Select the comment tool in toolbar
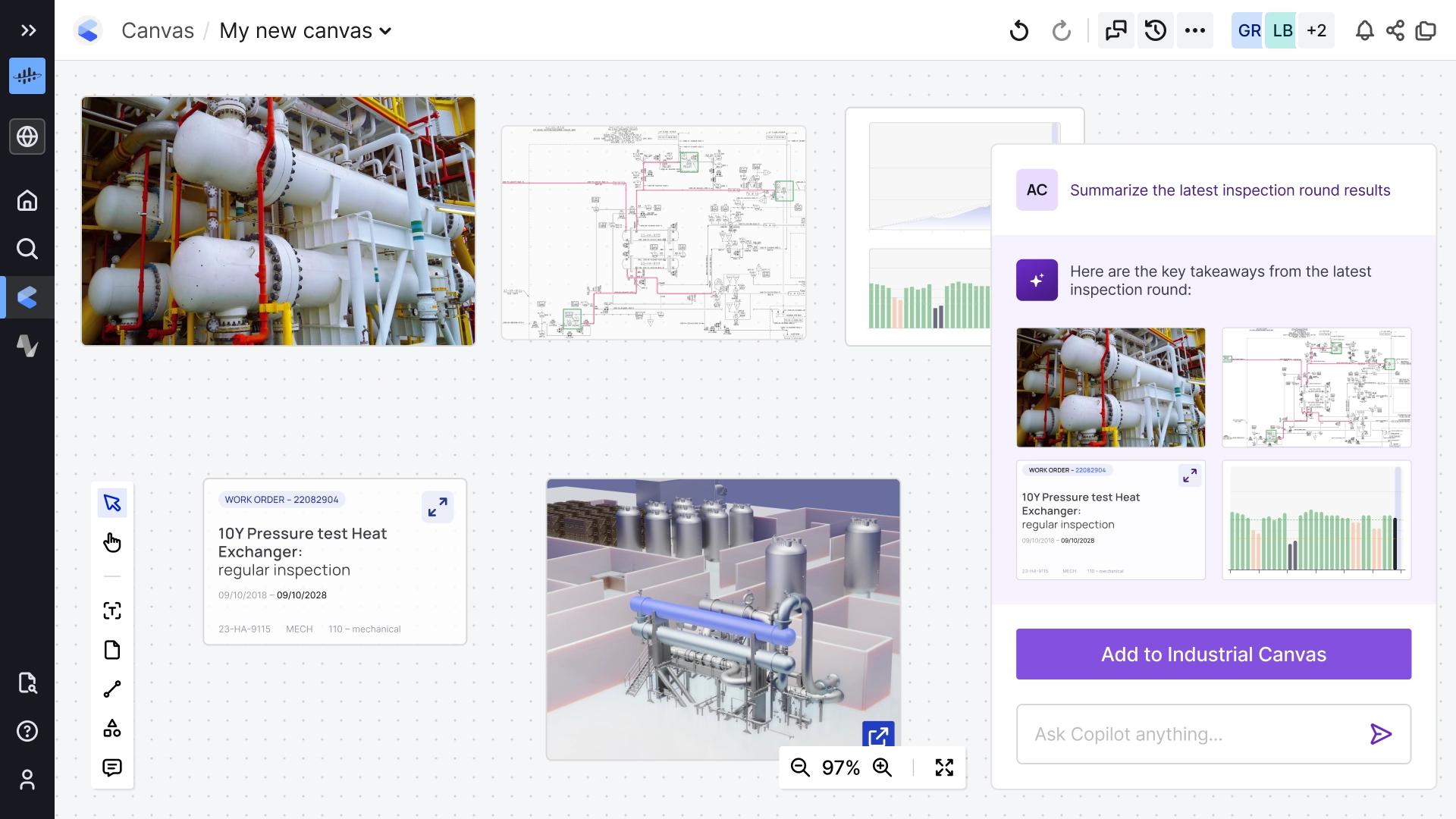Image resolution: width=1456 pixels, height=819 pixels. [x=112, y=767]
